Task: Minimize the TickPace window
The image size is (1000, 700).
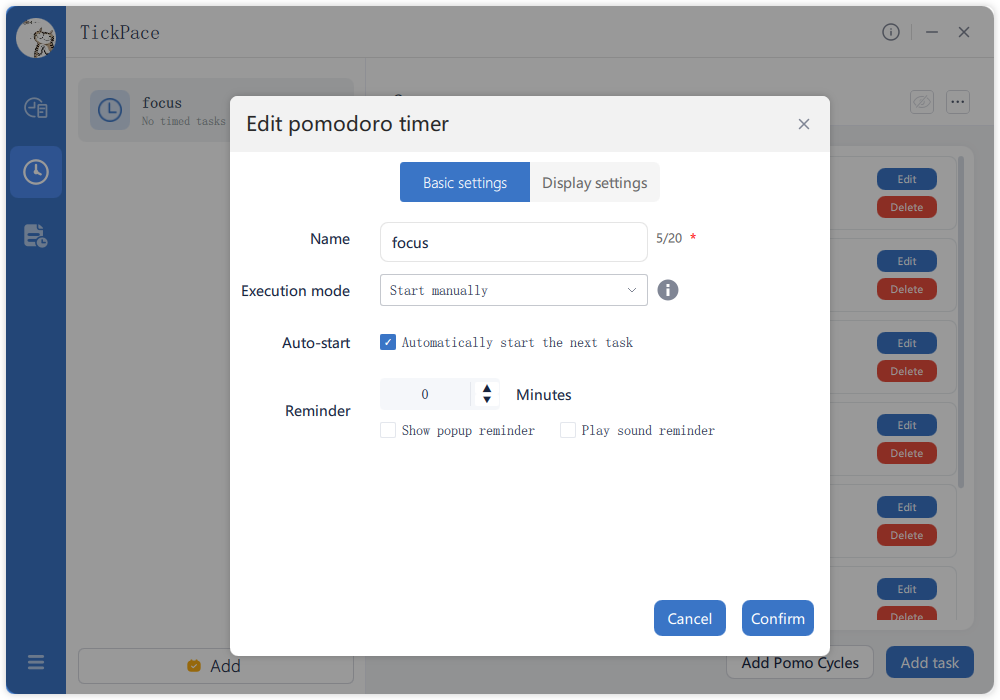Action: pos(932,32)
